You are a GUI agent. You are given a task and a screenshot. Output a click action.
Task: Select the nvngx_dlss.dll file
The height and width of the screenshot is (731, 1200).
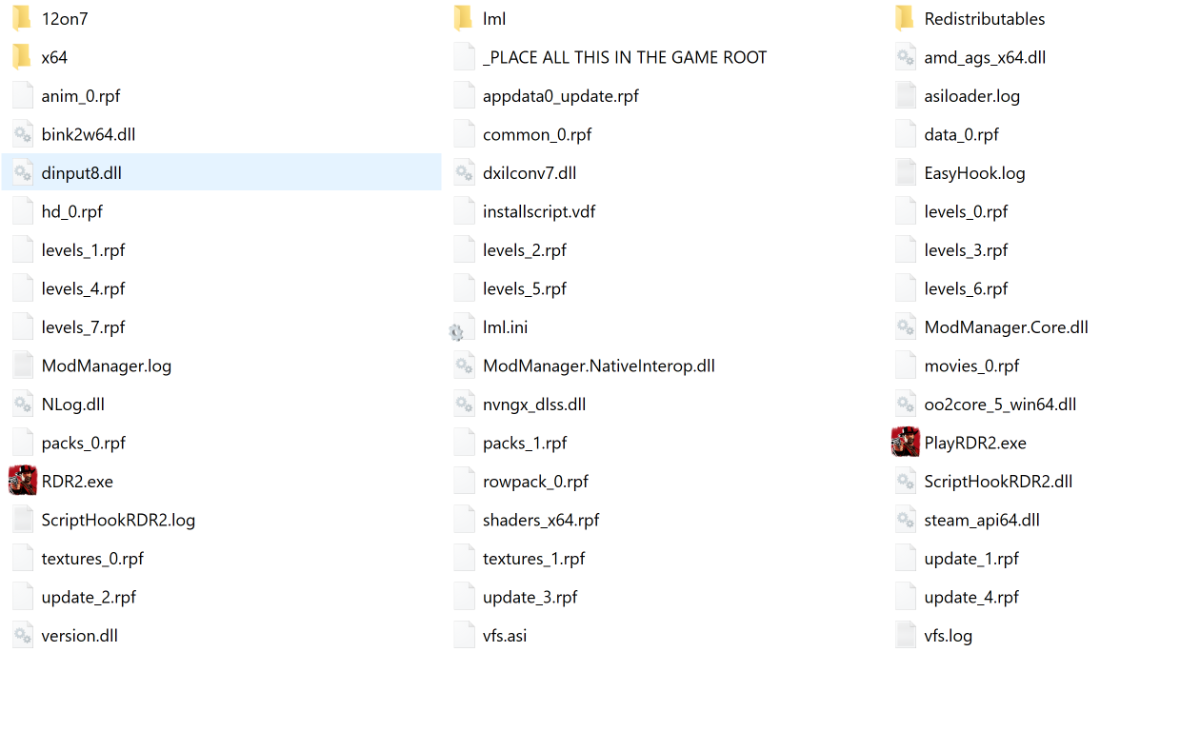pyautogui.click(x=534, y=404)
